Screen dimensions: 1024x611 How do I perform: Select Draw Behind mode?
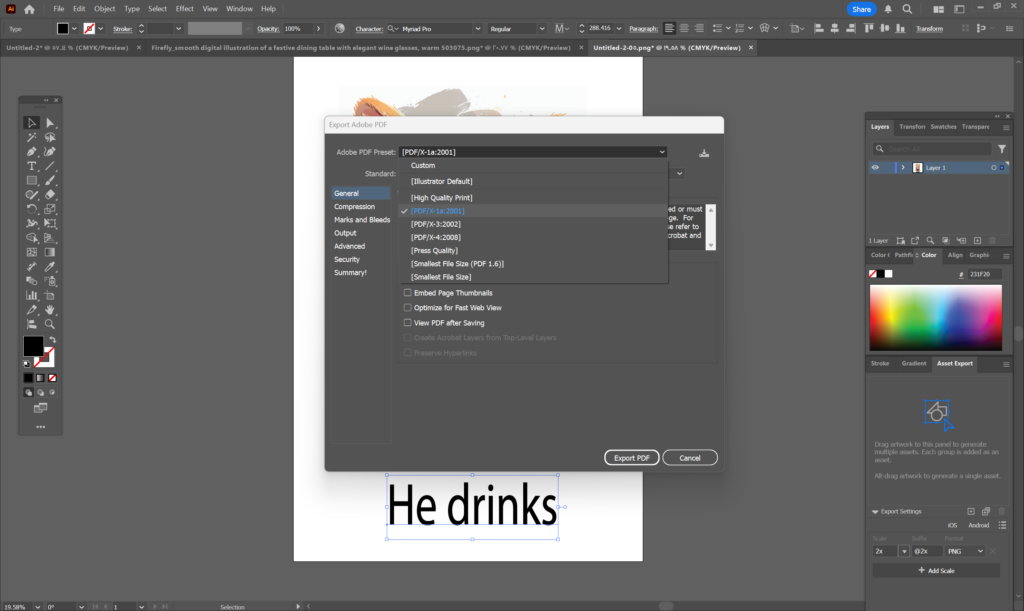pos(40,393)
